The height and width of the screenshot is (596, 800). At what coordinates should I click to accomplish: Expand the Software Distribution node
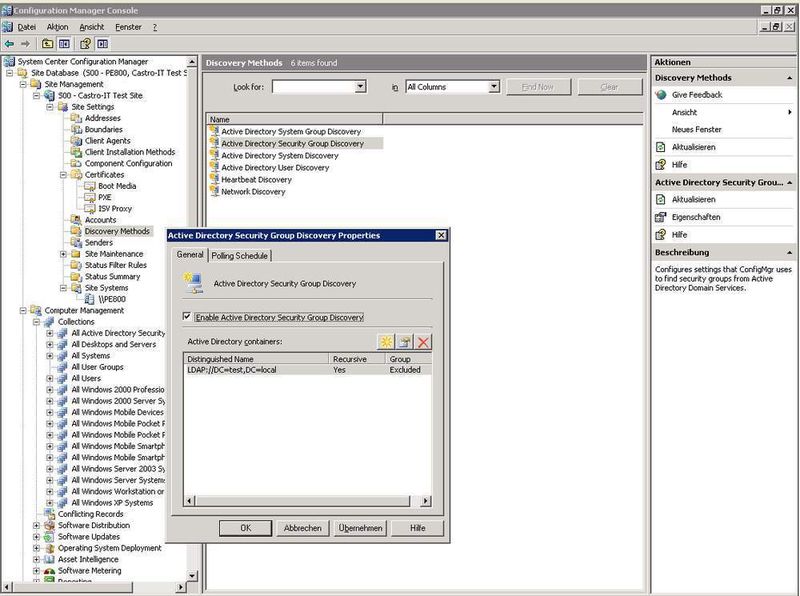[36, 525]
